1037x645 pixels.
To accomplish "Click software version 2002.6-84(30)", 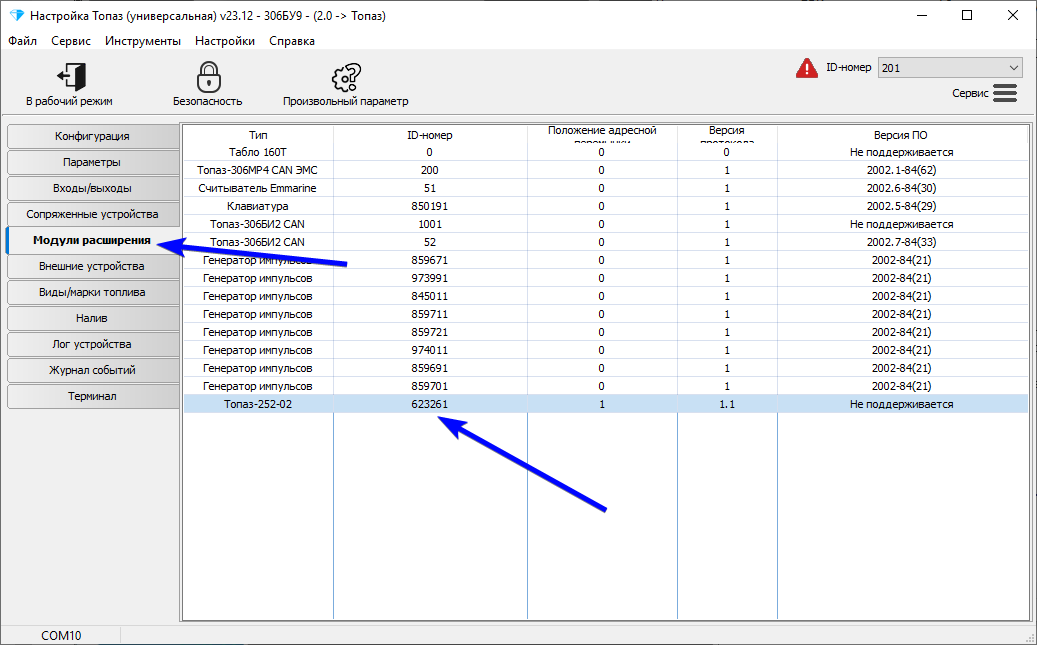I will 901,188.
